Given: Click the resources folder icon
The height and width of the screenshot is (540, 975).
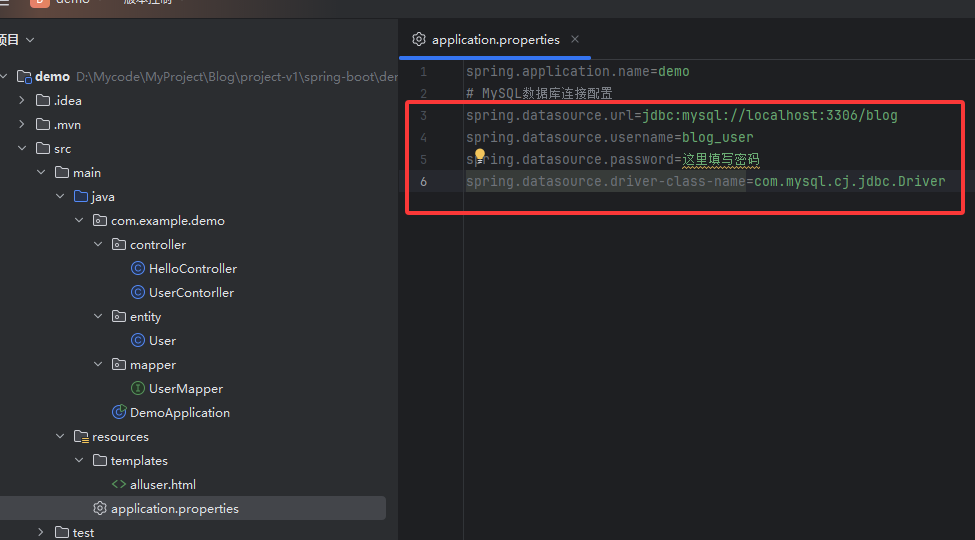Looking at the screenshot, I should point(81,436).
